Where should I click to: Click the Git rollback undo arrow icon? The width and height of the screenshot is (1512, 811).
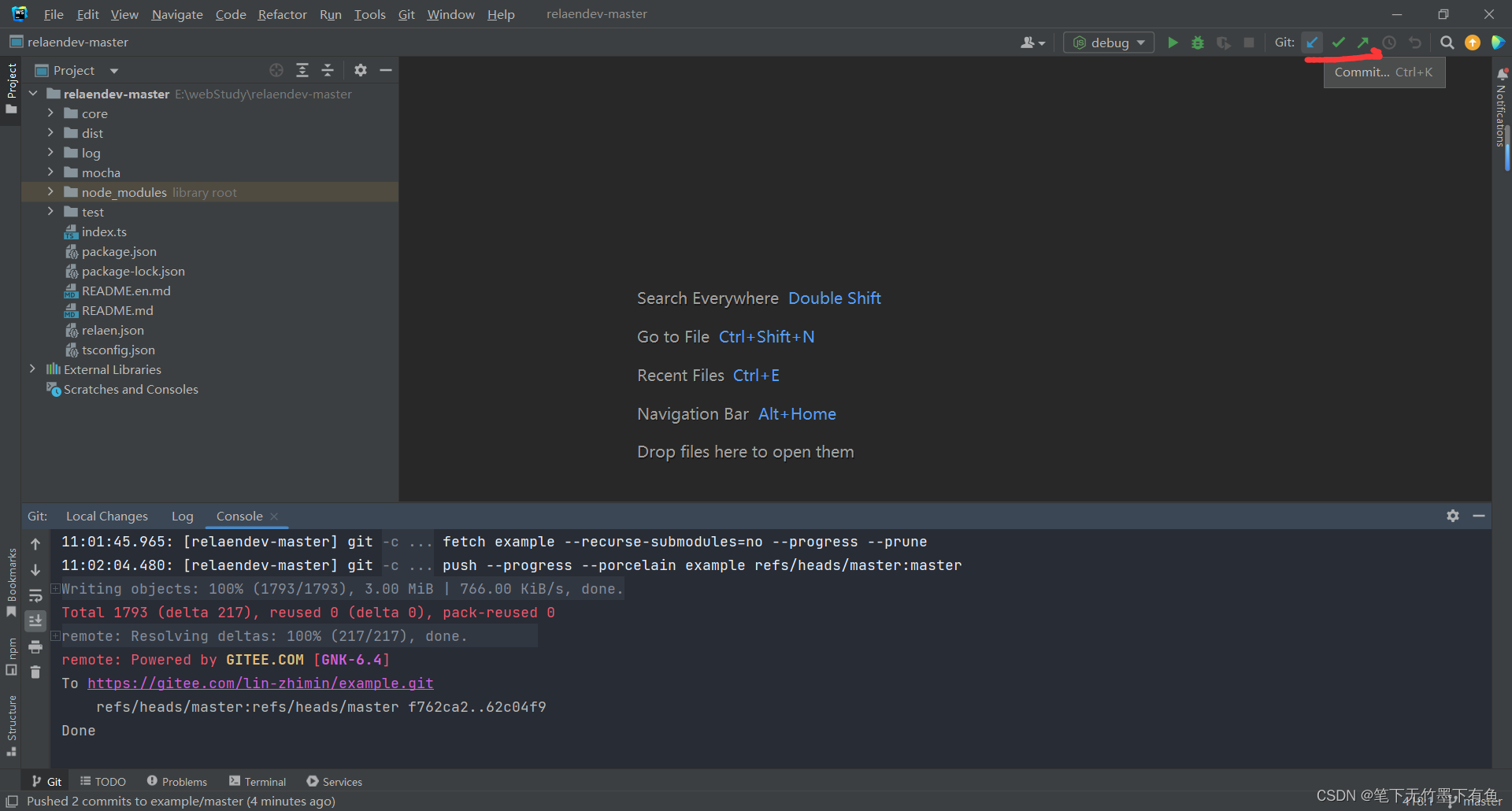click(1415, 43)
